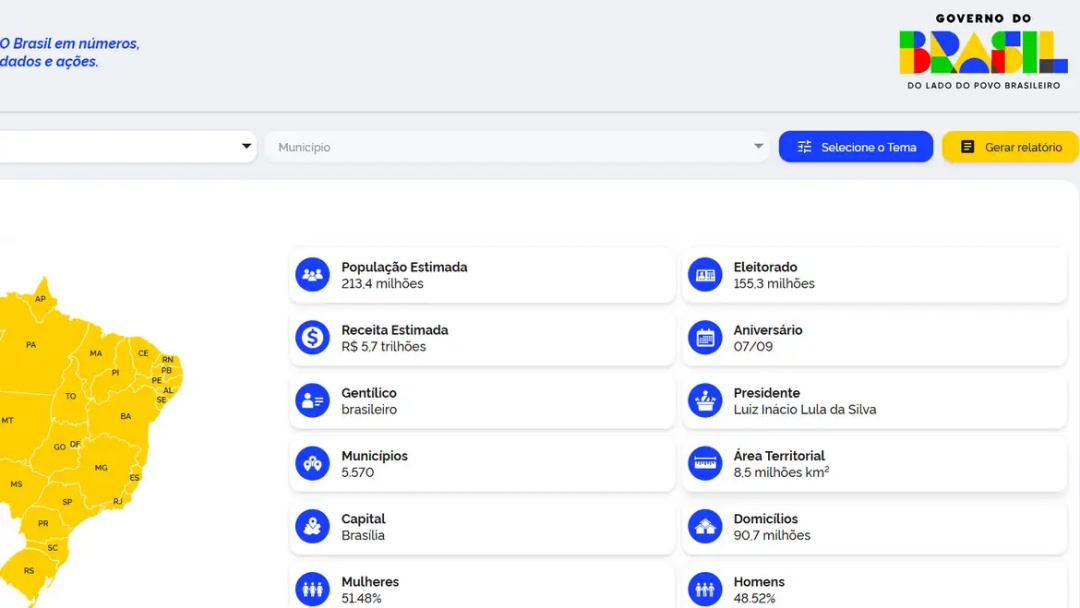Click the Homens card icon
Screen dimensions: 1080x608
[x=705, y=588]
